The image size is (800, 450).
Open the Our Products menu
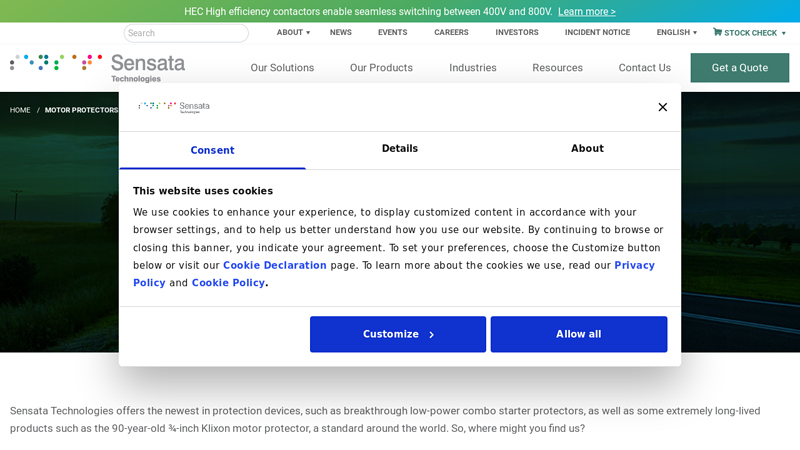pos(381,68)
